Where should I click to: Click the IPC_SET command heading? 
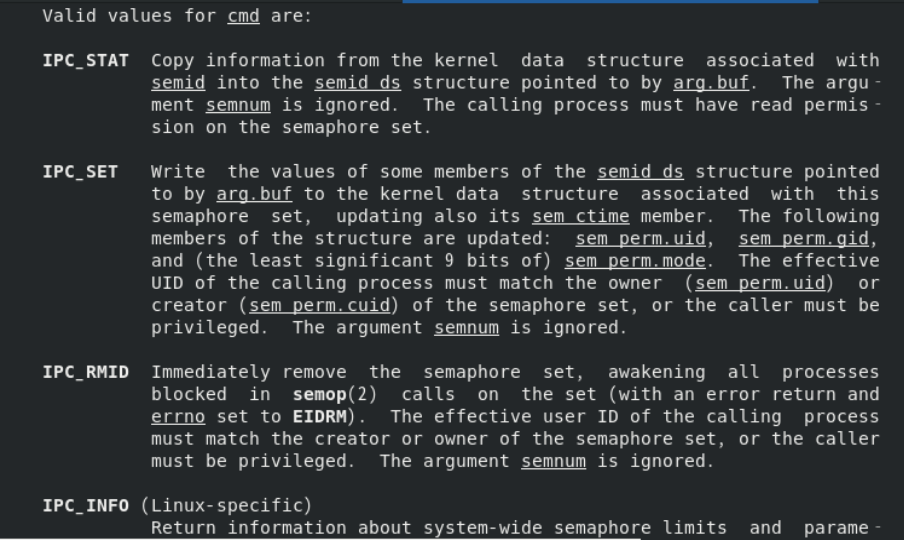coord(79,172)
